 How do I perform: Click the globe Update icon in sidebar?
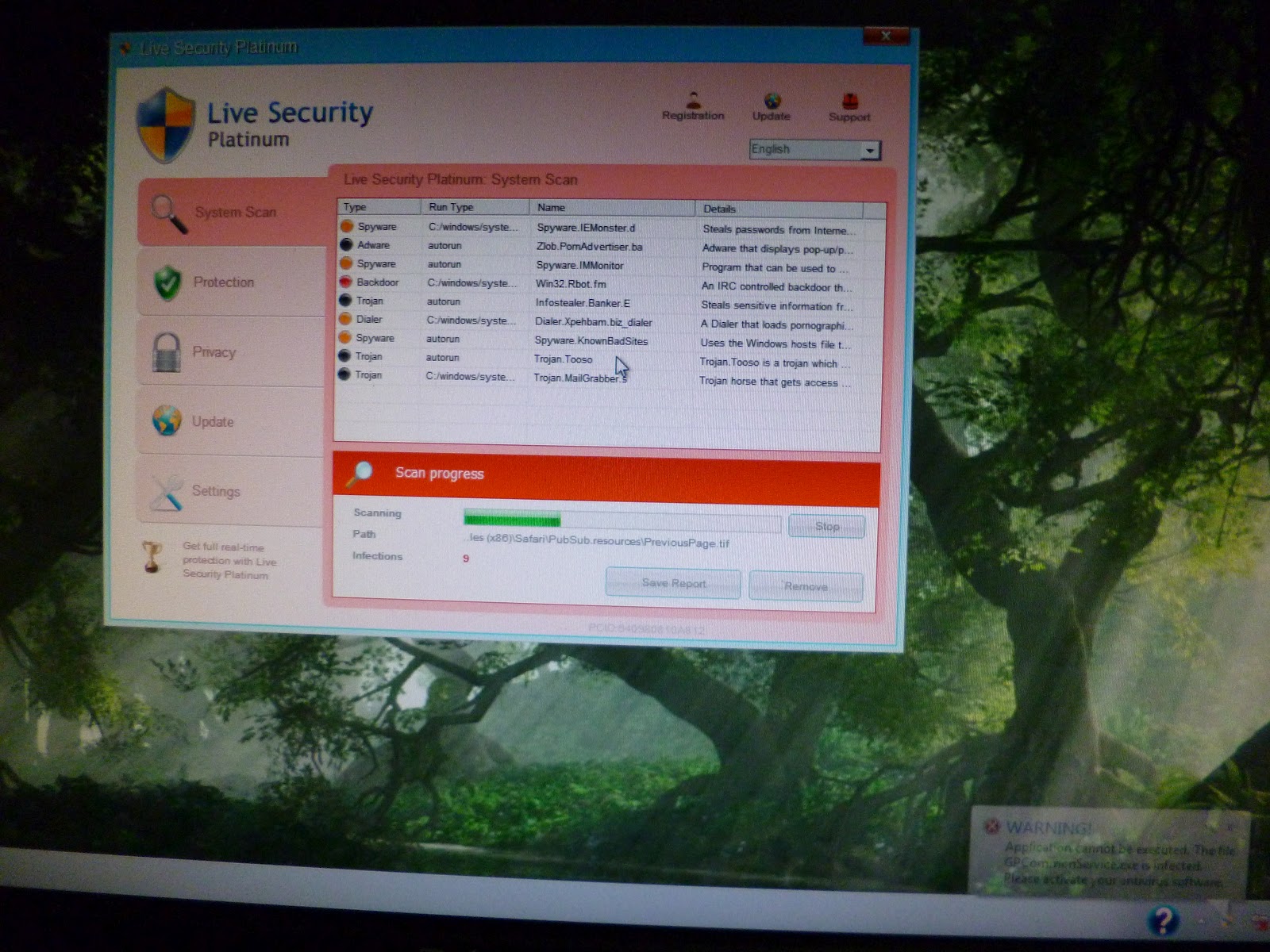167,421
